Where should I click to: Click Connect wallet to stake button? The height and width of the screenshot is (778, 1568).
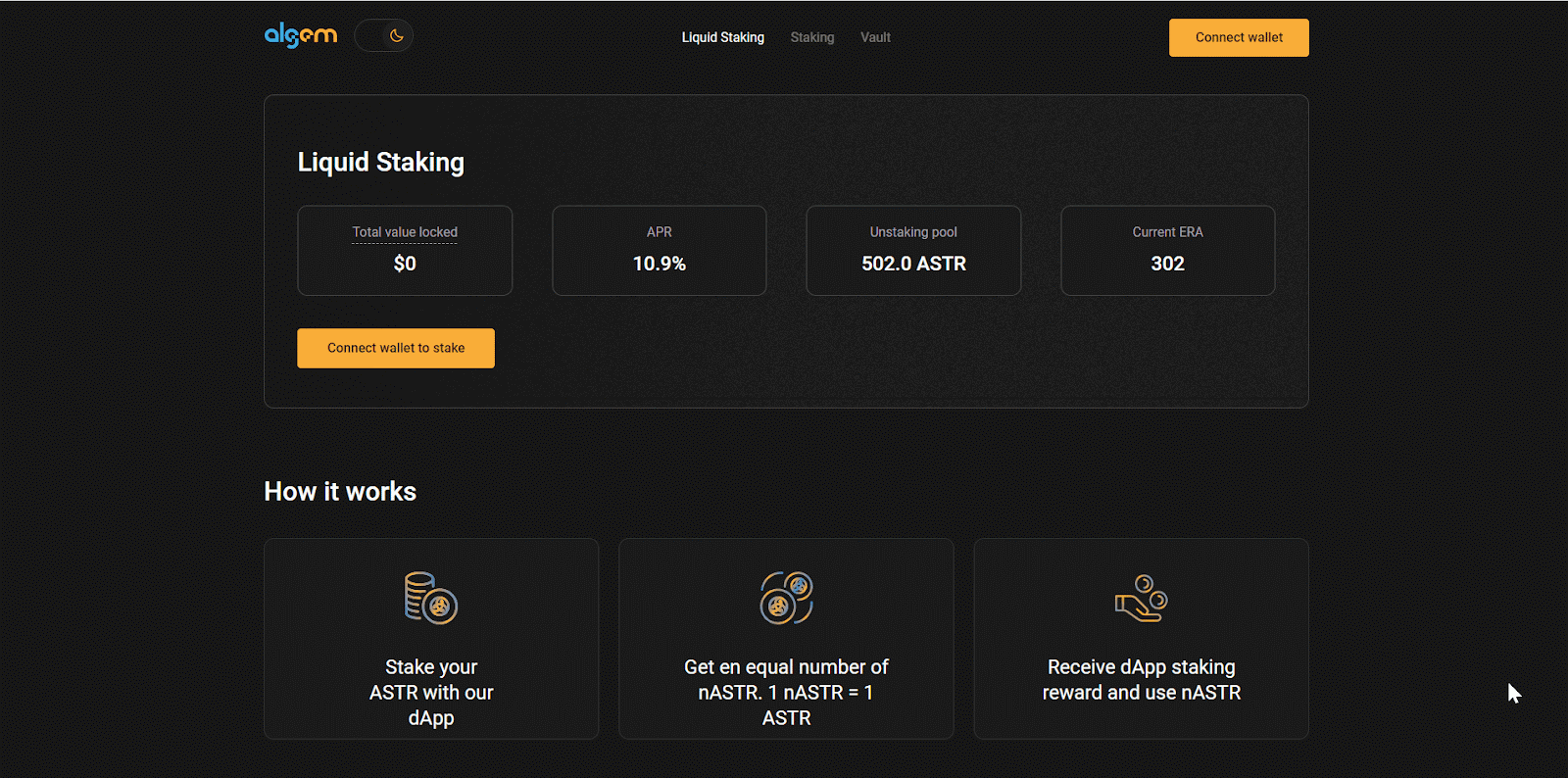tap(396, 348)
